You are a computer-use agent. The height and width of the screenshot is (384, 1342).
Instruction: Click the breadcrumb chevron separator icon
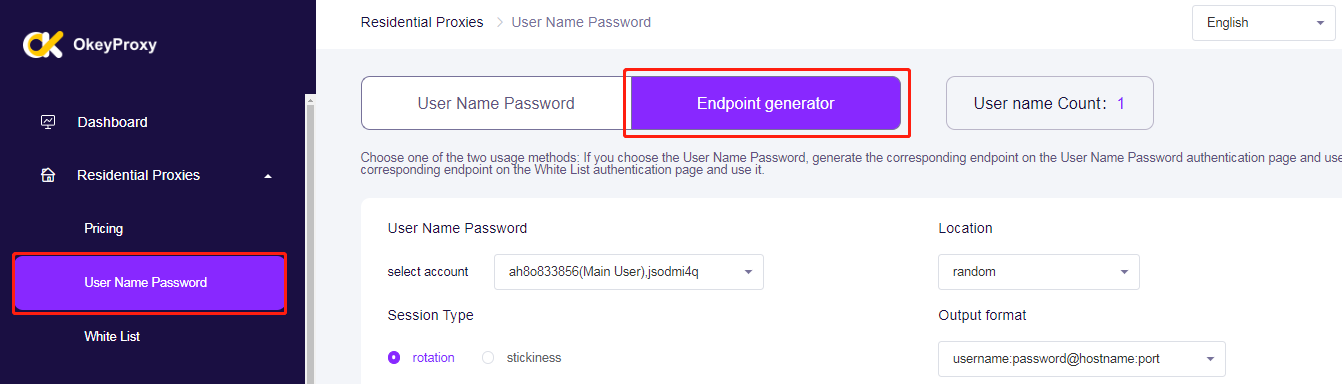[498, 22]
